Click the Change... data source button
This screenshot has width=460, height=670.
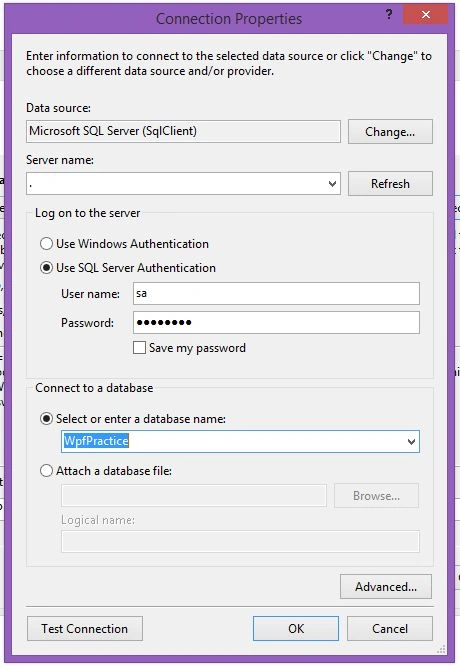coord(390,132)
